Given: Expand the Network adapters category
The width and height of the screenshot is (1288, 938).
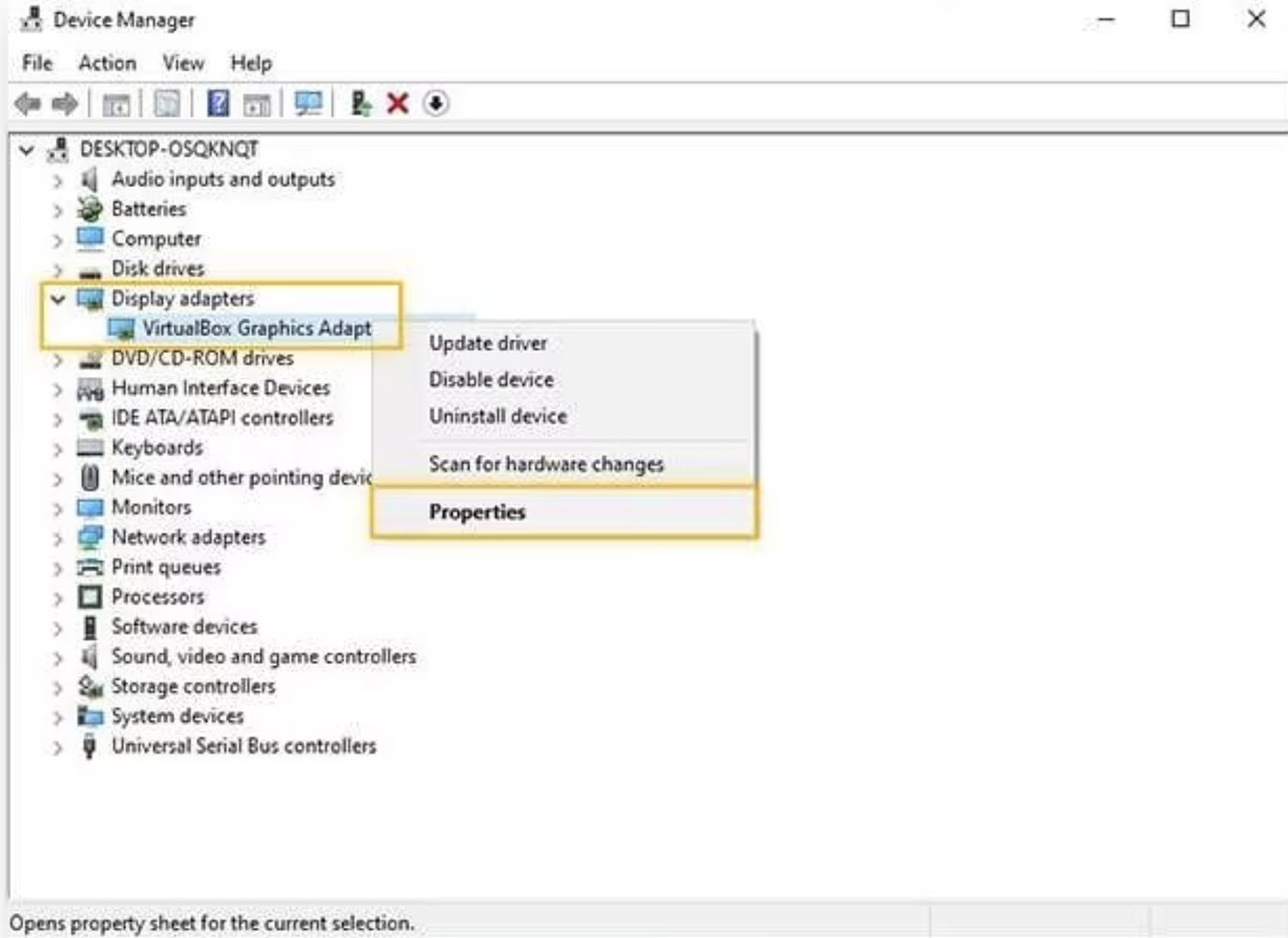Looking at the screenshot, I should pyautogui.click(x=58, y=538).
